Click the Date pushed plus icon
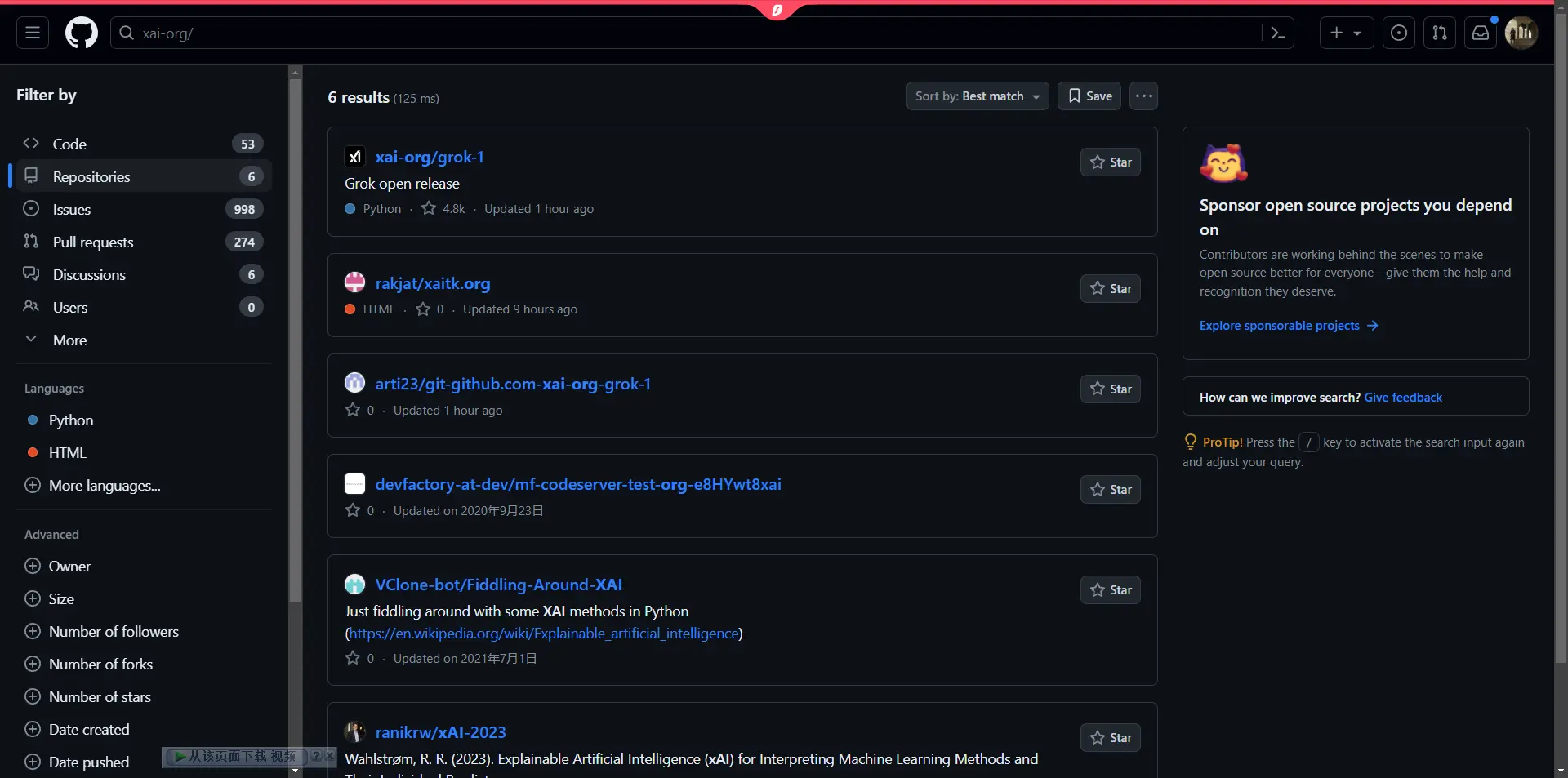1568x778 pixels. click(33, 762)
